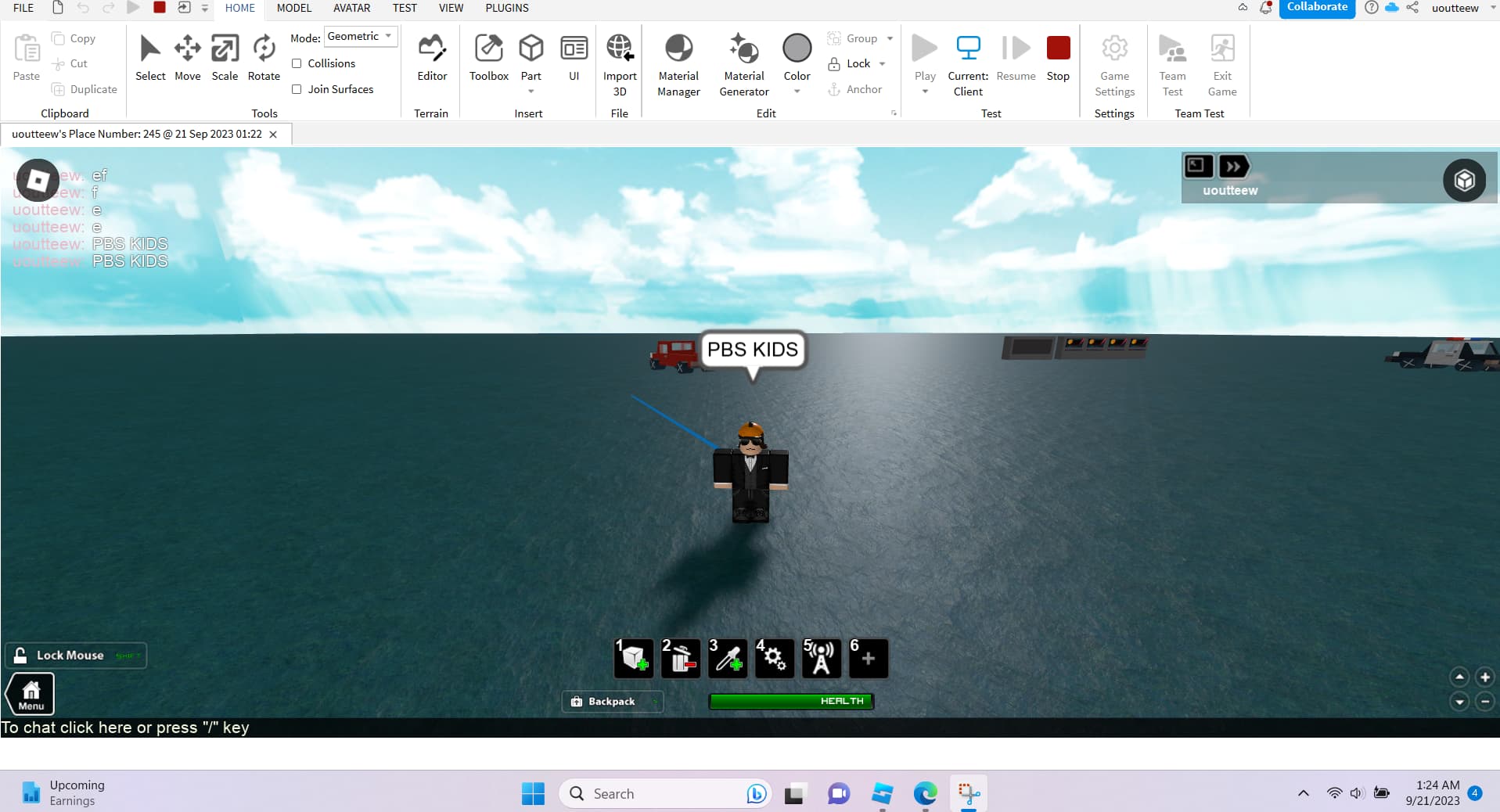
Task: Open the FILE menu
Action: (23, 8)
